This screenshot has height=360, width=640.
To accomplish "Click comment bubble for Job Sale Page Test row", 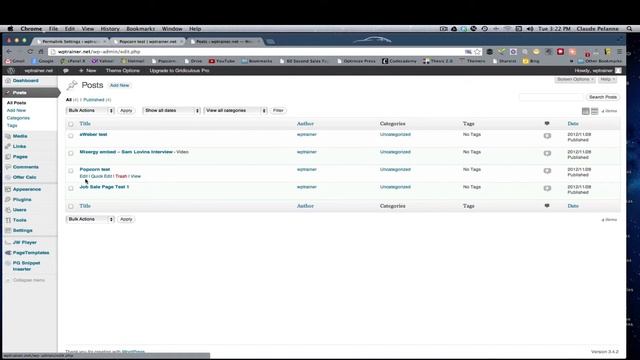I will point(547,189).
